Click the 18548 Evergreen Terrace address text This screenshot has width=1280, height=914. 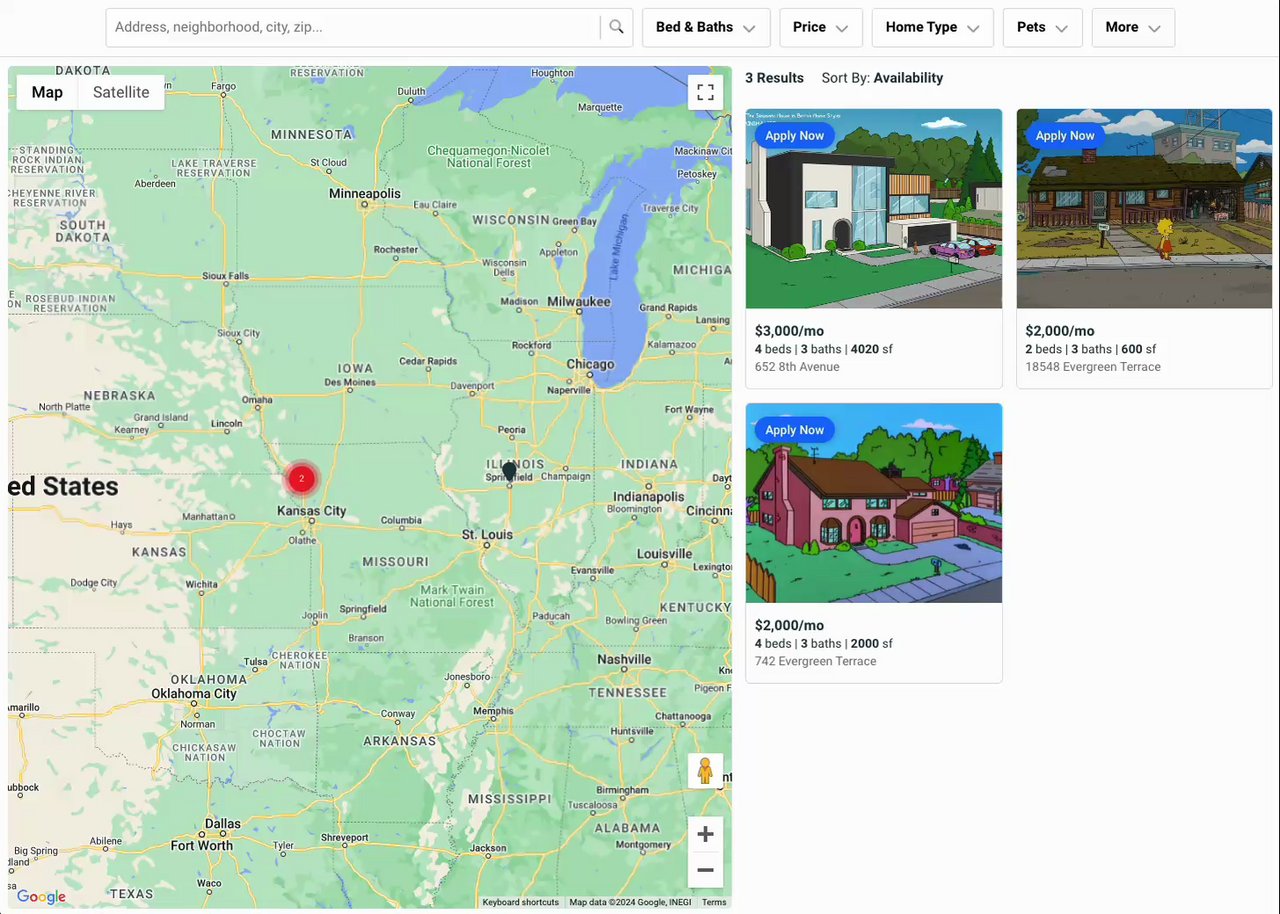point(1093,367)
